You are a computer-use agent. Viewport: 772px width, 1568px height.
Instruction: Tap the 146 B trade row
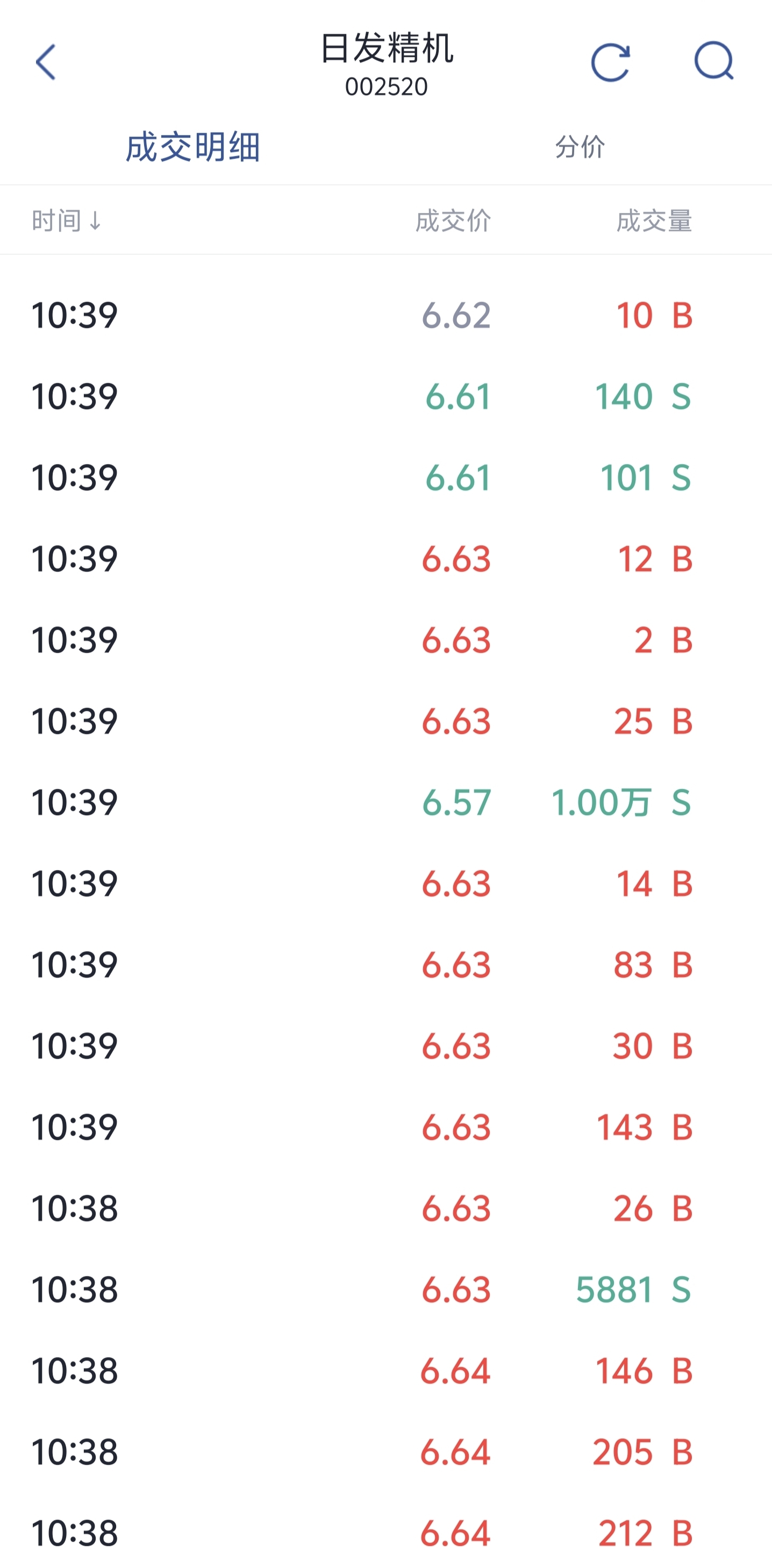pos(385,1371)
